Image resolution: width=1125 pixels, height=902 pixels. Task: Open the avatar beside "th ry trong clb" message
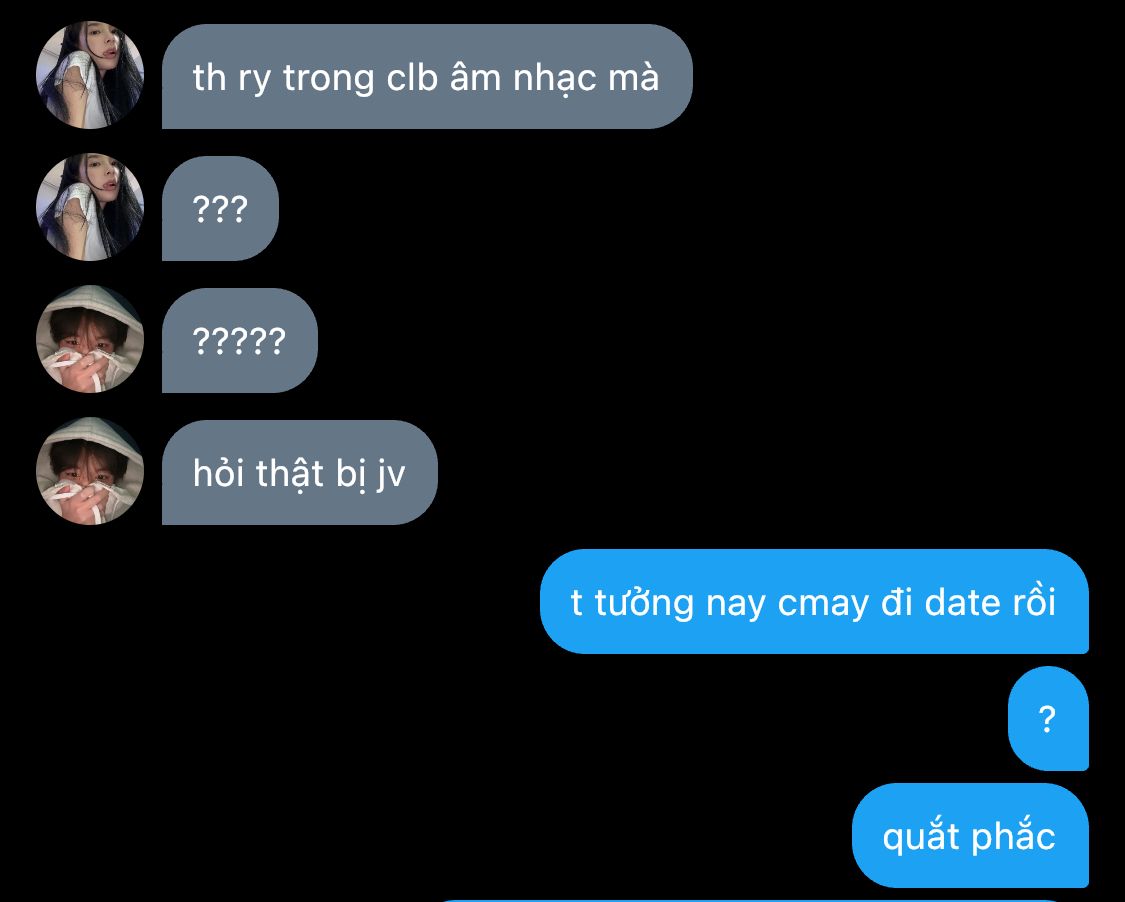[x=90, y=75]
